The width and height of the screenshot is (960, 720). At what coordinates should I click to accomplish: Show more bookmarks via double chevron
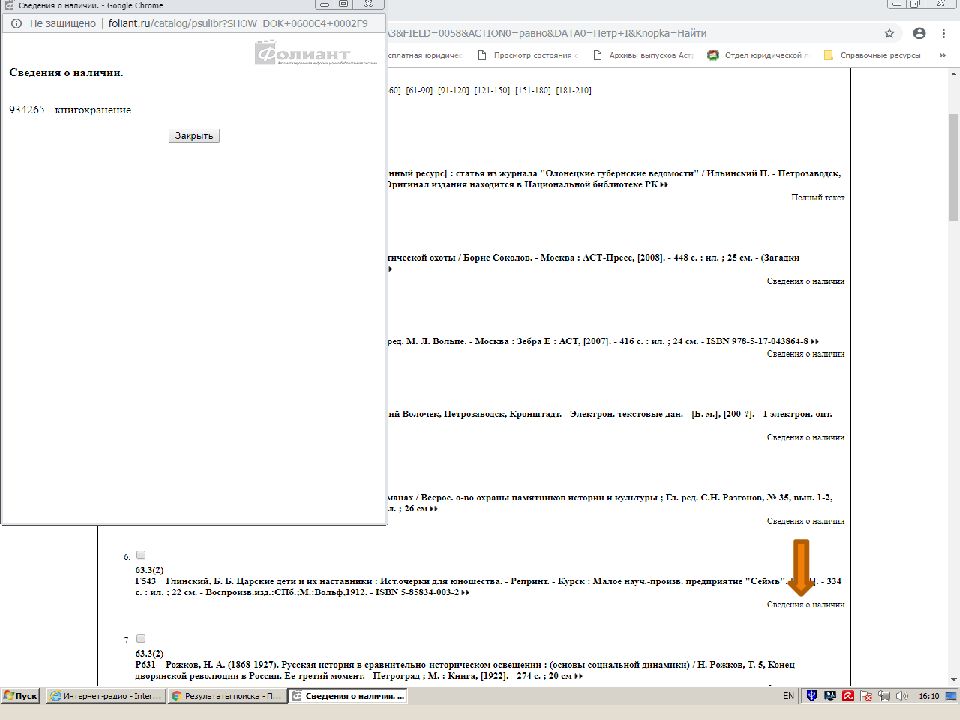[942, 55]
